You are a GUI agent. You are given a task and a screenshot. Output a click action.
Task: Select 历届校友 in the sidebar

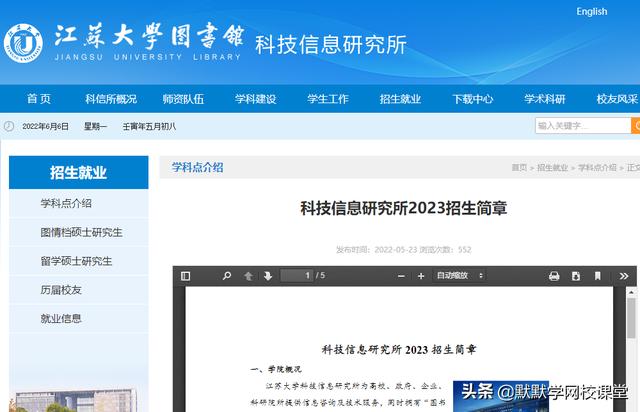point(79,290)
